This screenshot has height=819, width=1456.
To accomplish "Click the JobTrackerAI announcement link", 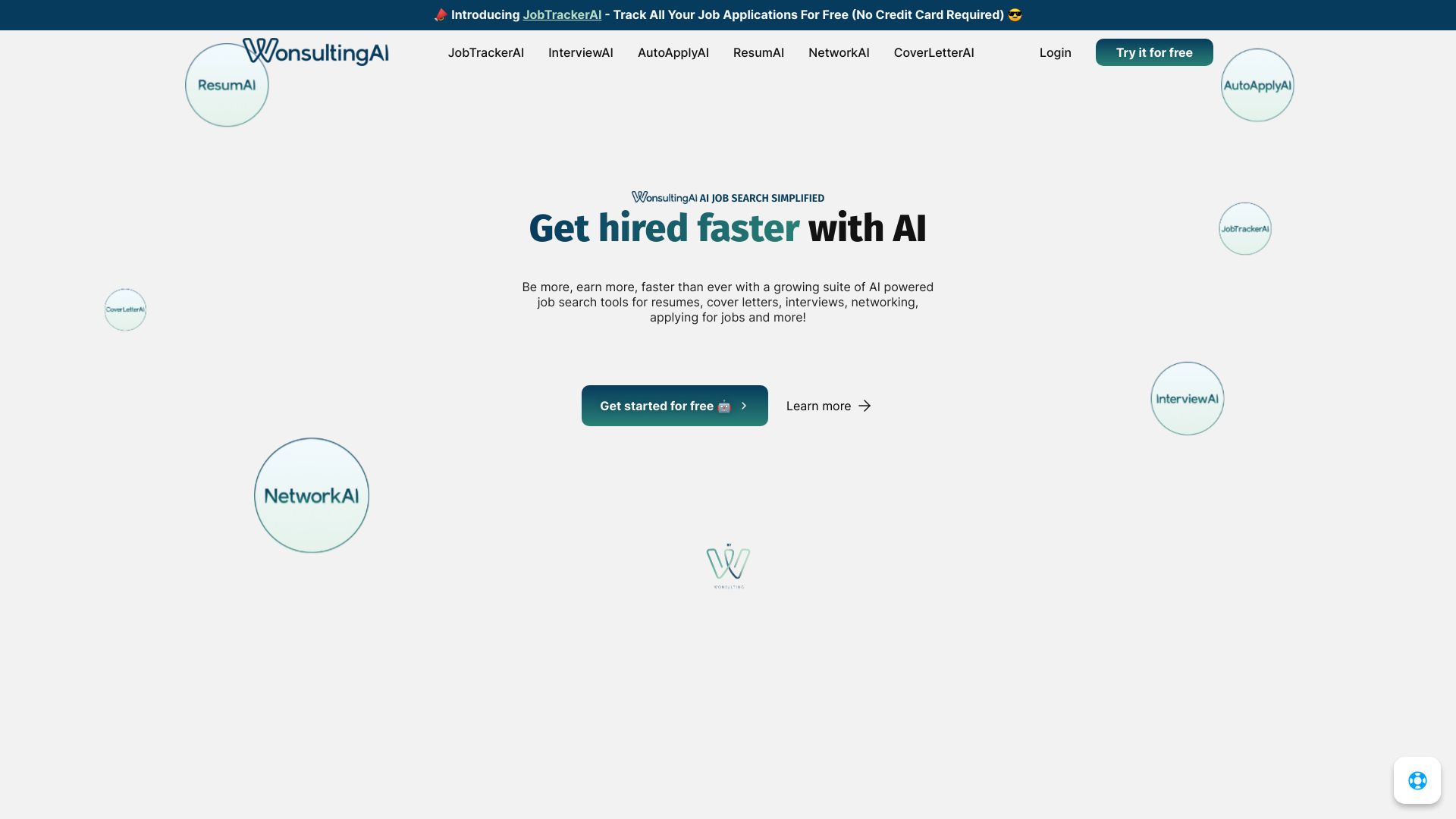I will coord(561,15).
